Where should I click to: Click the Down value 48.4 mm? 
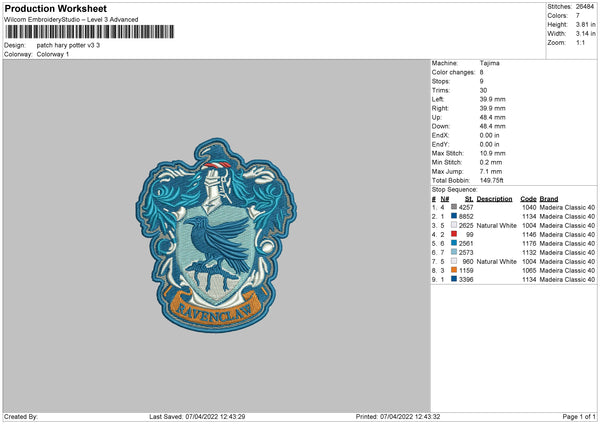pyautogui.click(x=492, y=126)
